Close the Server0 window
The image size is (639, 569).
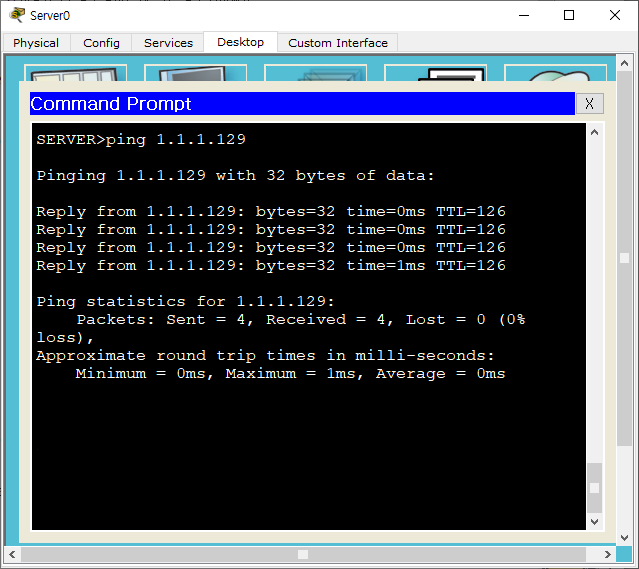[x=615, y=15]
